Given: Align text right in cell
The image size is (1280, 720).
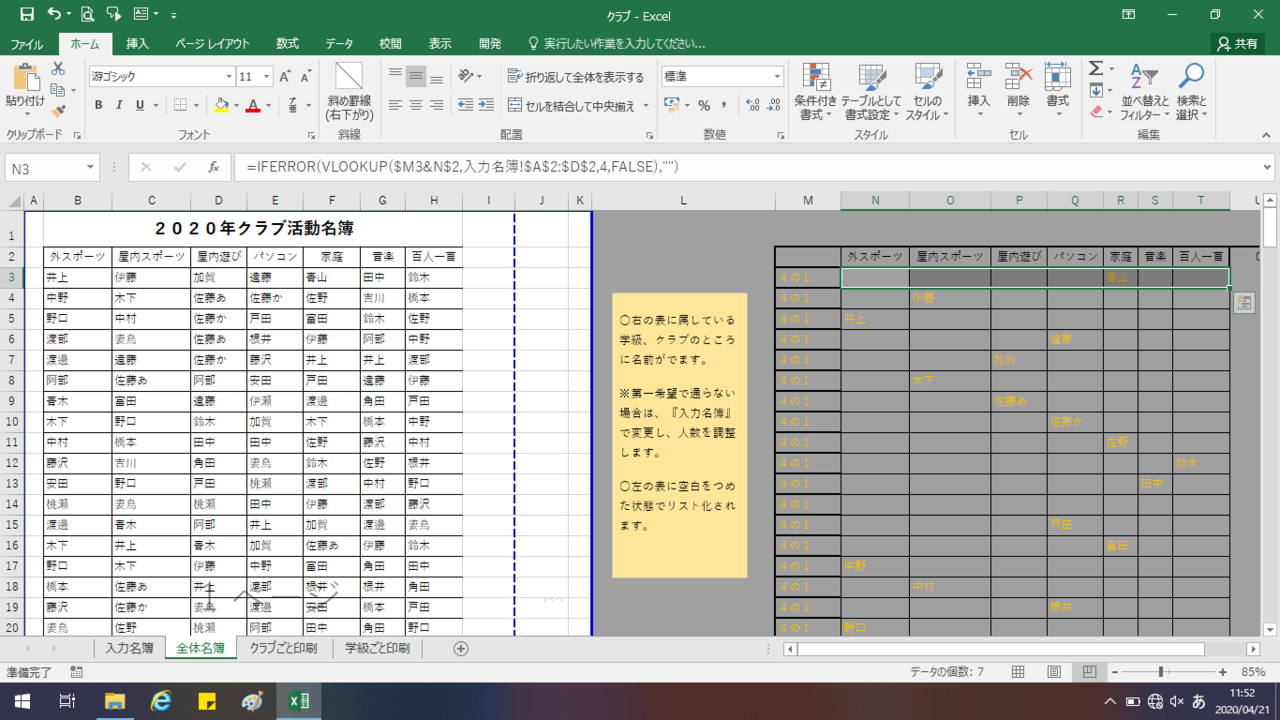Looking at the screenshot, I should click(x=438, y=105).
